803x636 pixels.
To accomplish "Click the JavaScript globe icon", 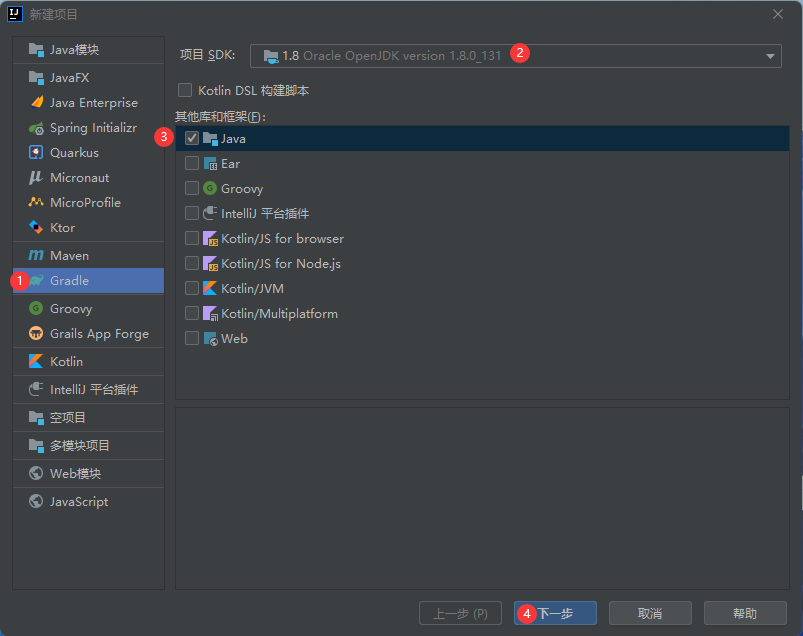I will (x=36, y=501).
